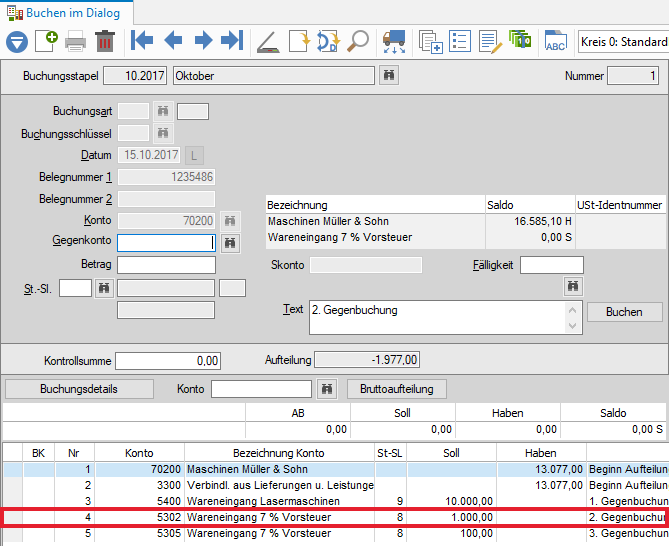Select row 3 Wareneingang Lasermaschinen
The image size is (669, 546).
click(x=334, y=501)
